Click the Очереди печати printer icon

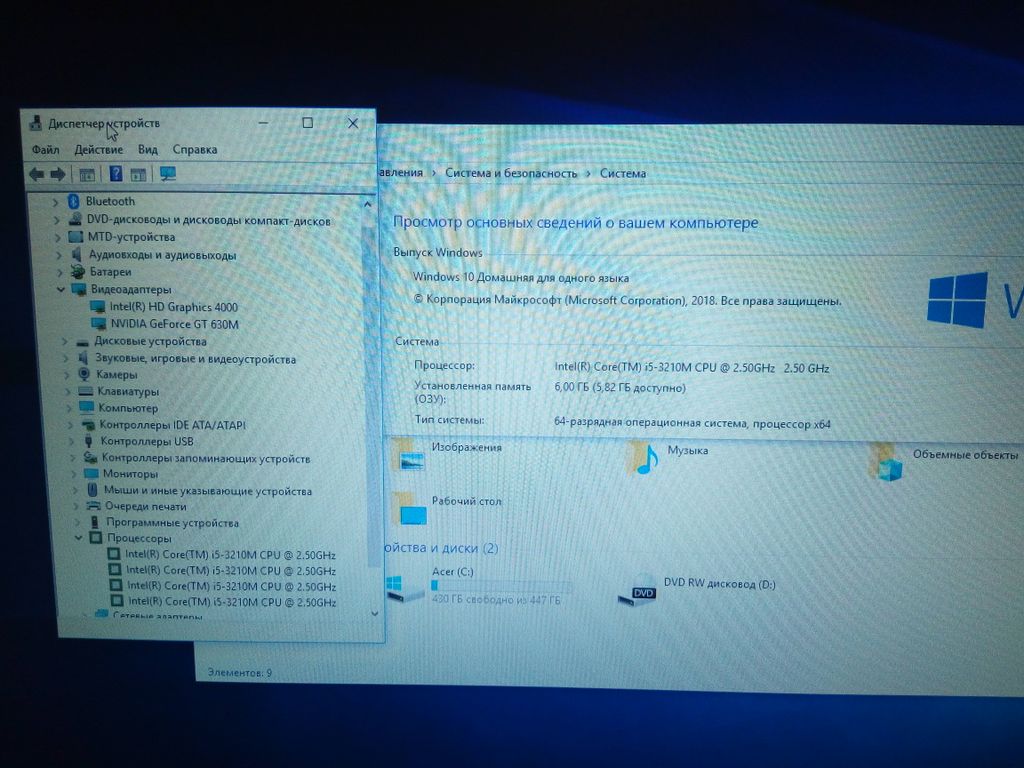[94, 506]
